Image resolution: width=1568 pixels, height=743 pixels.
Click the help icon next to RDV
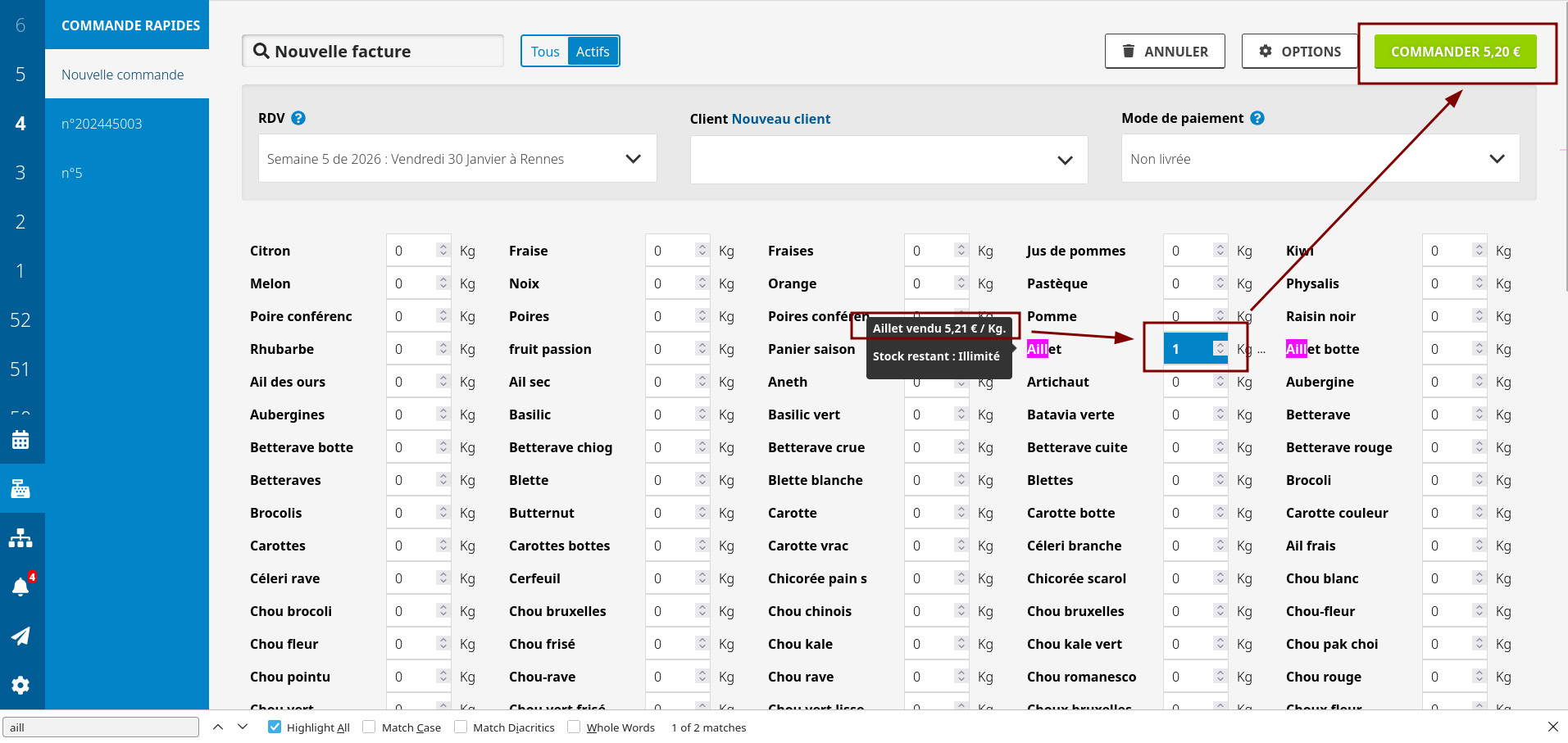[x=298, y=118]
